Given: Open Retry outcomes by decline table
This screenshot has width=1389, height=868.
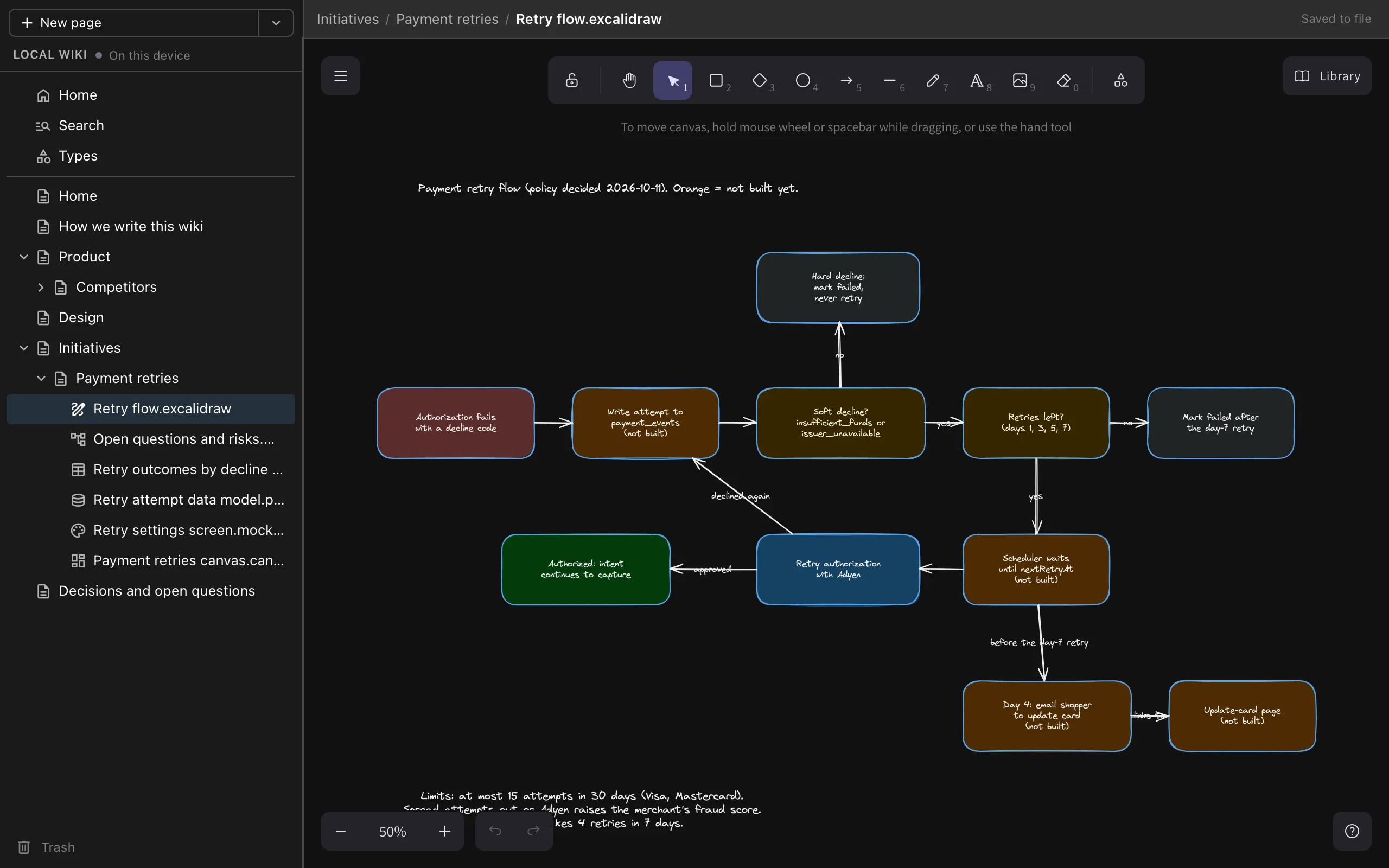Looking at the screenshot, I should click(x=151, y=470).
